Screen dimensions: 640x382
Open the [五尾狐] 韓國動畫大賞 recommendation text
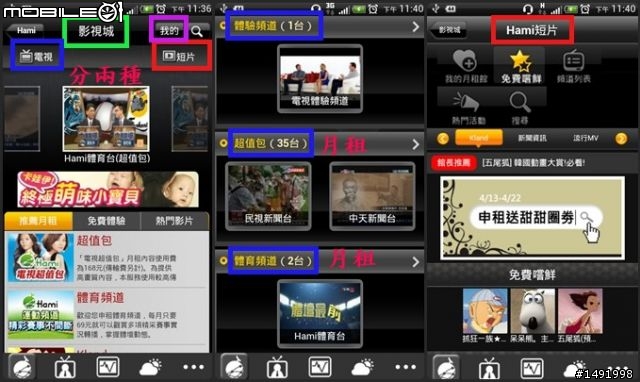pyautogui.click(x=533, y=163)
